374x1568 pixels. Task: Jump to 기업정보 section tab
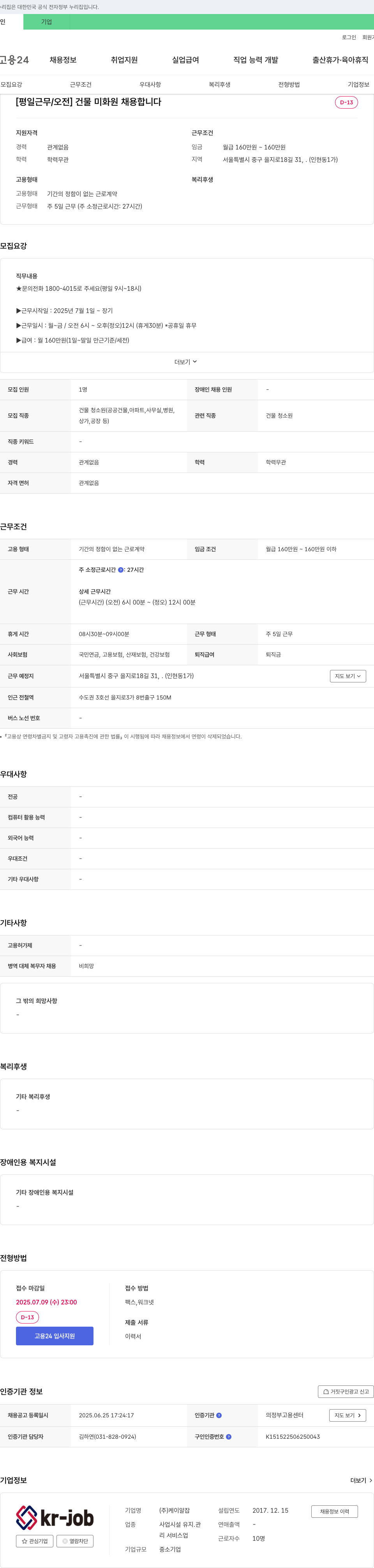click(358, 84)
